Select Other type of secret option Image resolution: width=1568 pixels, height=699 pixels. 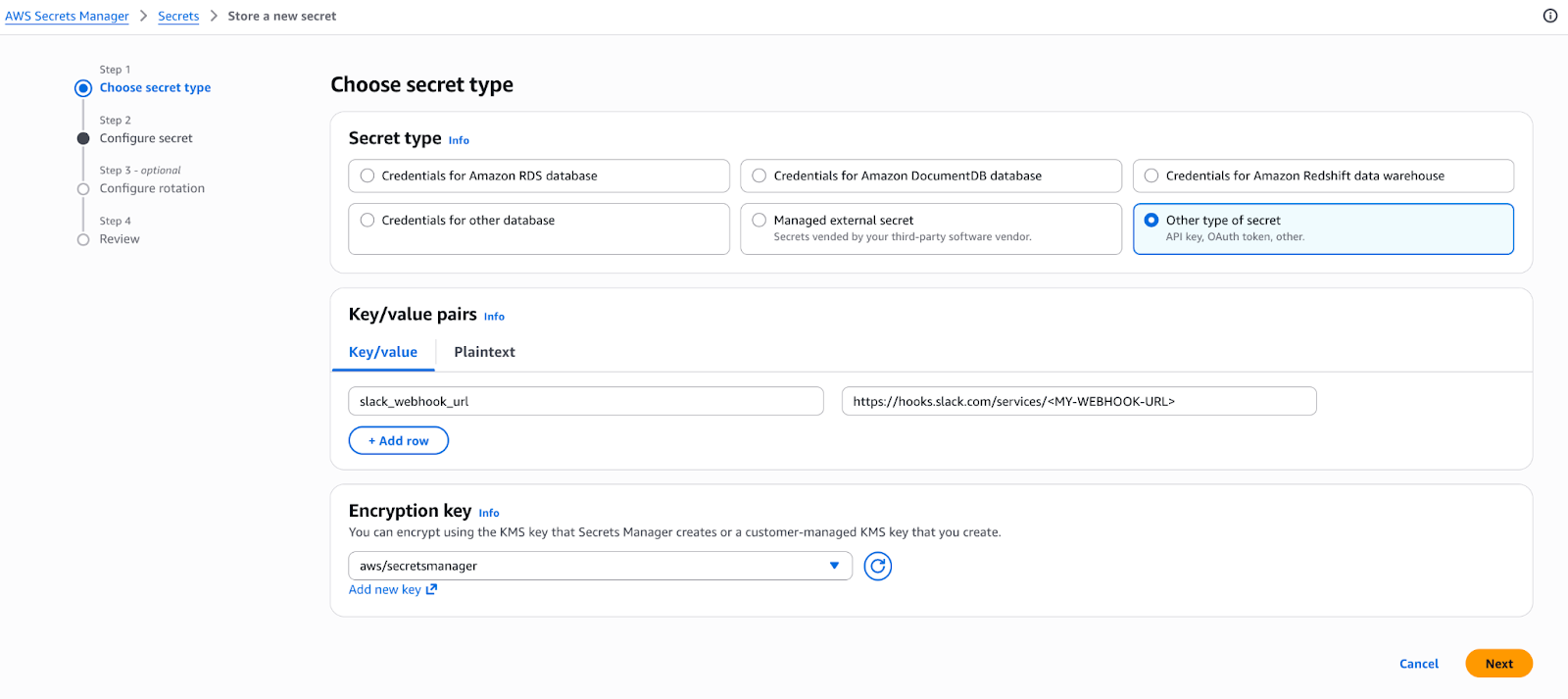point(1323,228)
